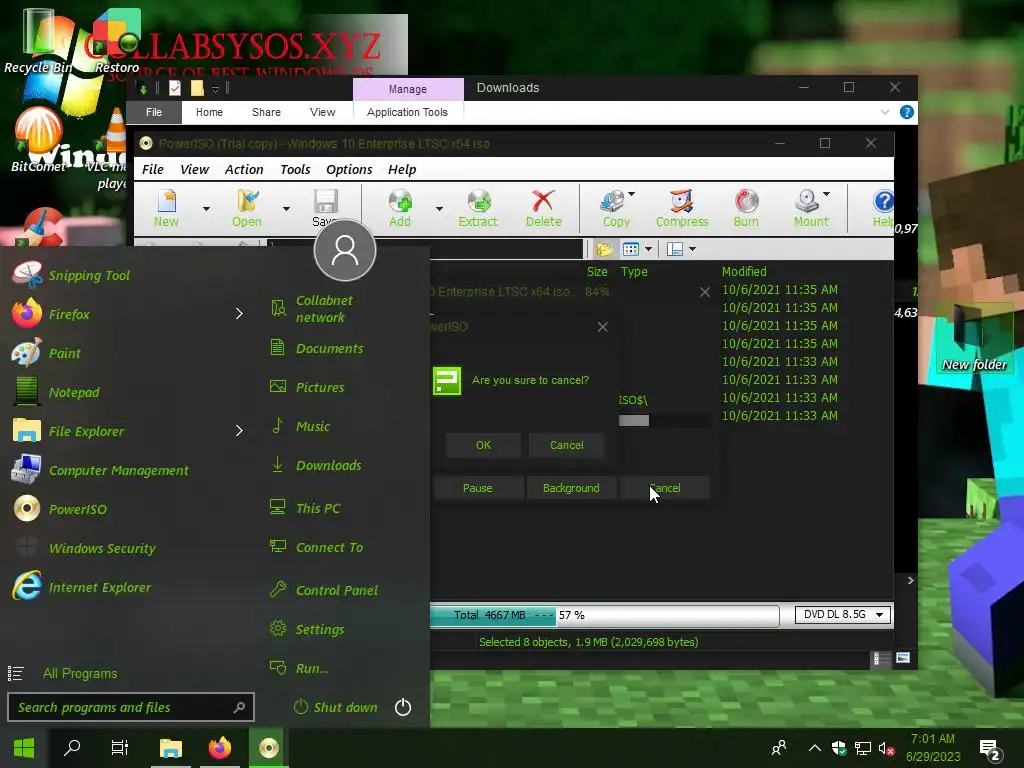Screen dimensions: 1024x768
Task: Show hidden system tray icons chevron
Action: click(814, 748)
